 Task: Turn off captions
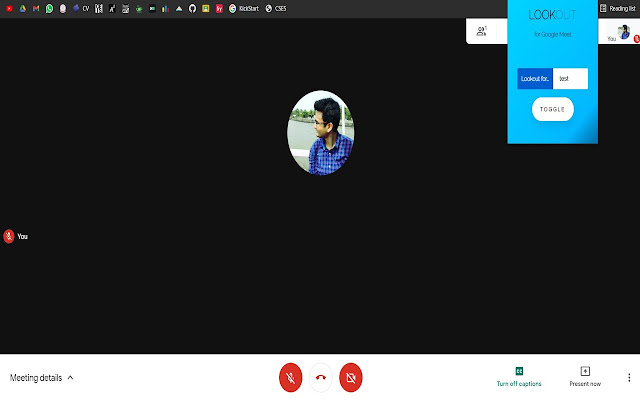[x=519, y=377]
